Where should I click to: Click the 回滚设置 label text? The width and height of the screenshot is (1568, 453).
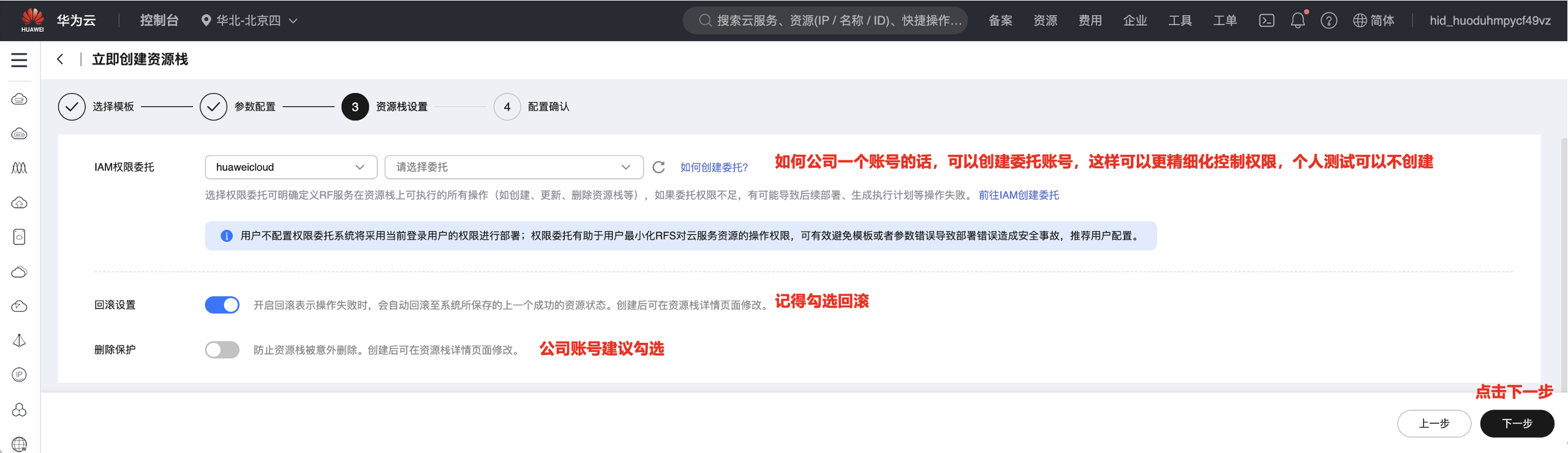[115, 305]
